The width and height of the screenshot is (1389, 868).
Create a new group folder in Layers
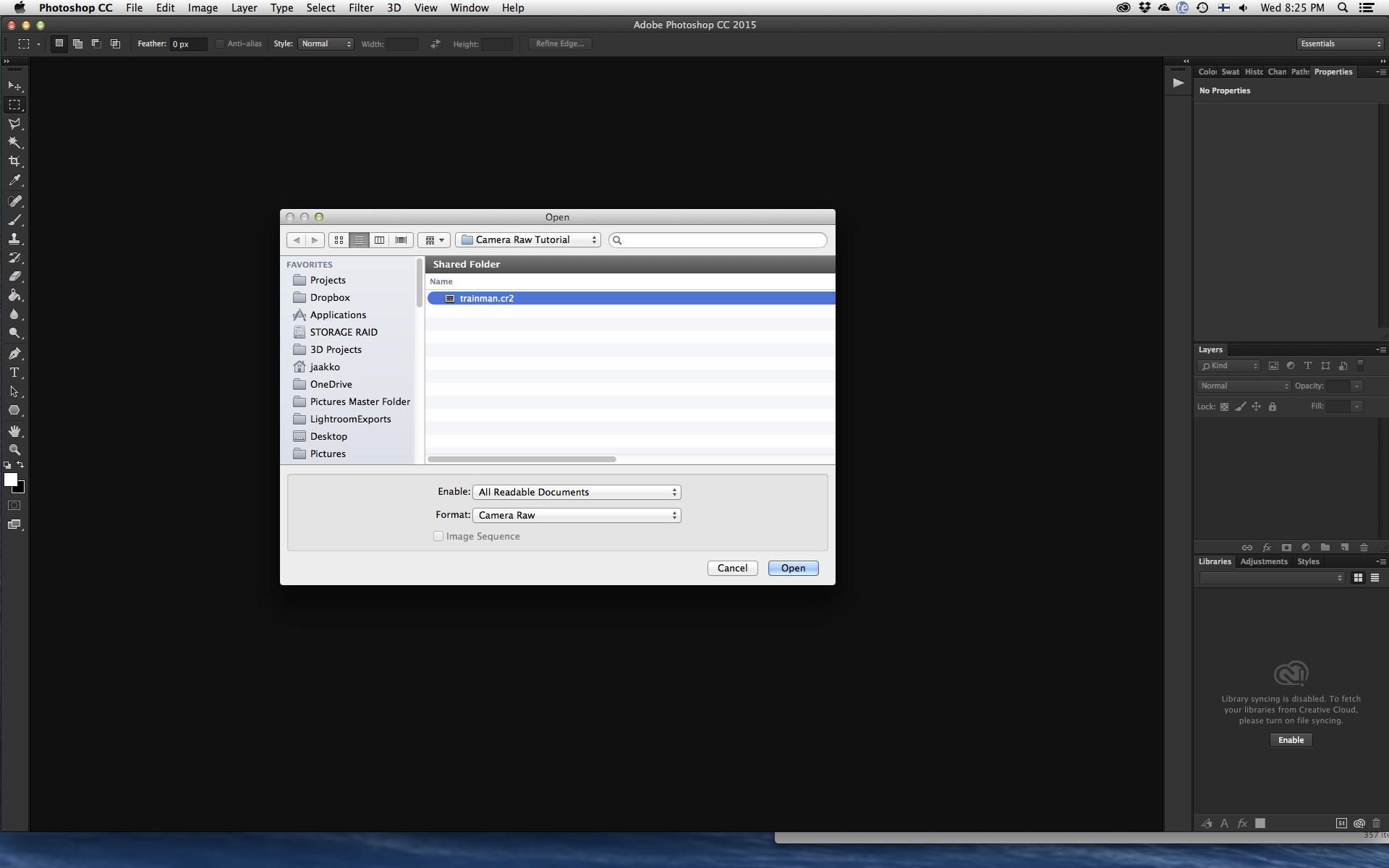(1325, 548)
